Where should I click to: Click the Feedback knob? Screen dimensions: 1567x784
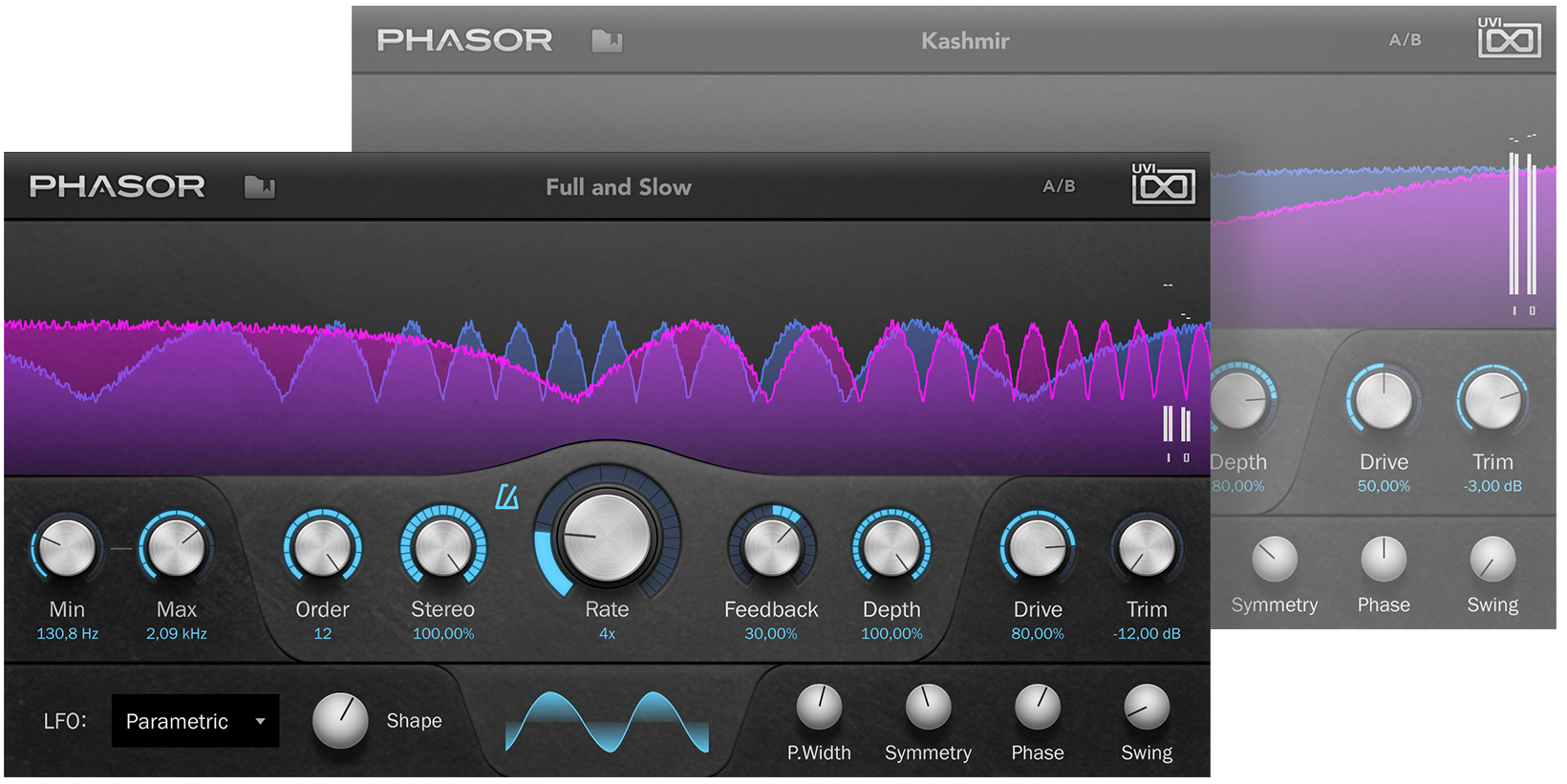pos(772,547)
